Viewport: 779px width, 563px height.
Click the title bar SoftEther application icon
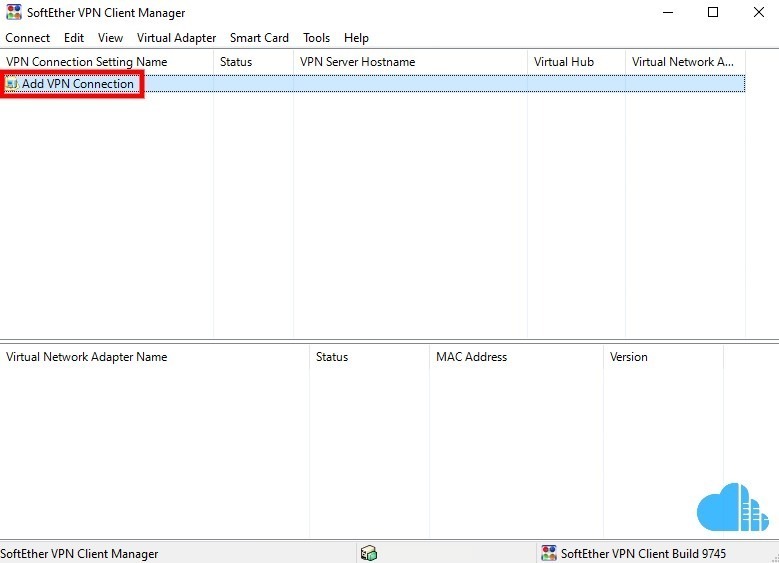coord(14,12)
